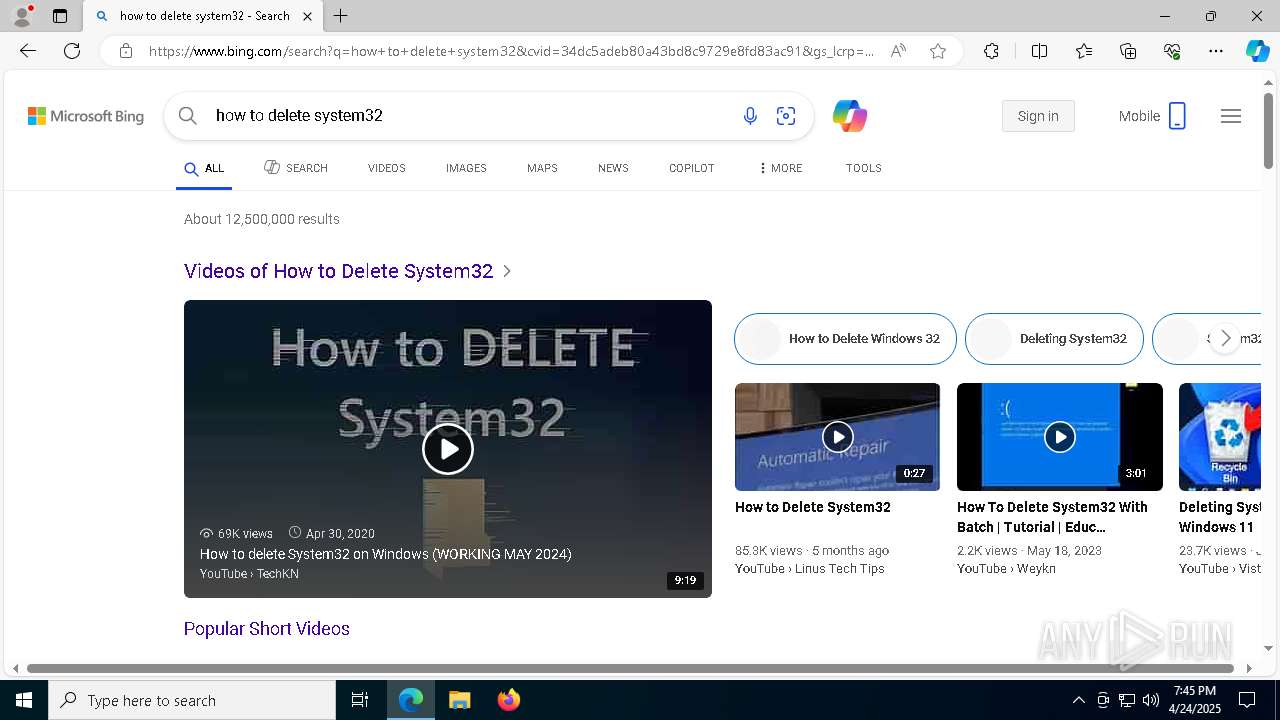Open Edge Settings and more menu

click(1216, 51)
